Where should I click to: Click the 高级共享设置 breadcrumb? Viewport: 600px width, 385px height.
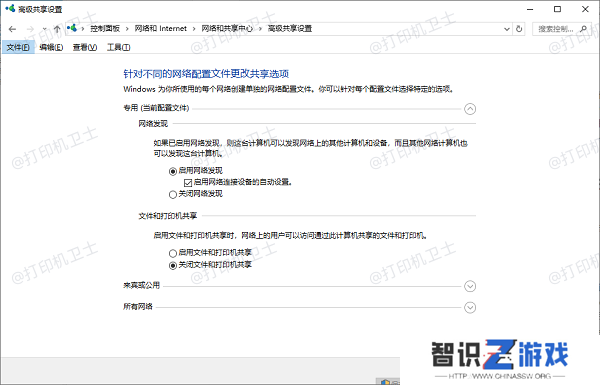coord(290,29)
